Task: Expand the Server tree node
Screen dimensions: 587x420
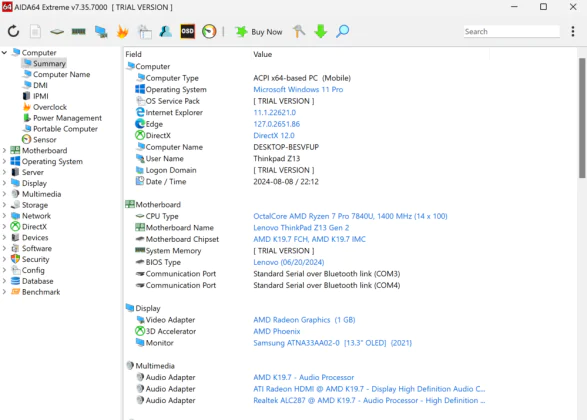Action: point(4,172)
